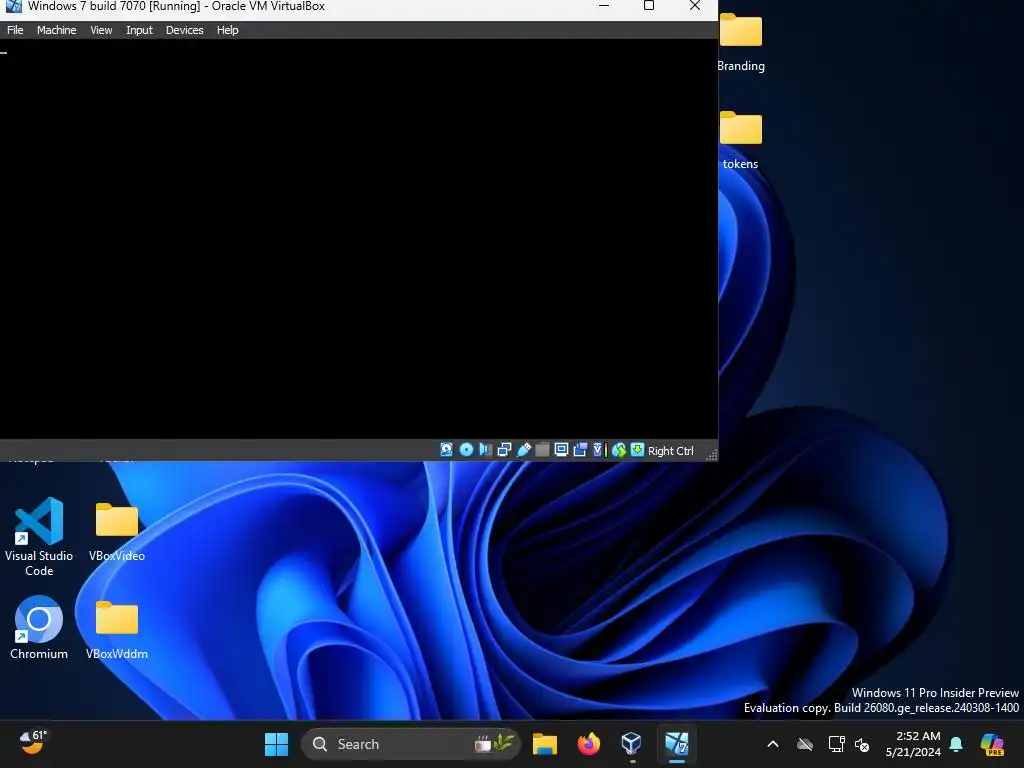Open the weather widget showing 61°
Screen dimensions: 1024x768
click(33, 743)
